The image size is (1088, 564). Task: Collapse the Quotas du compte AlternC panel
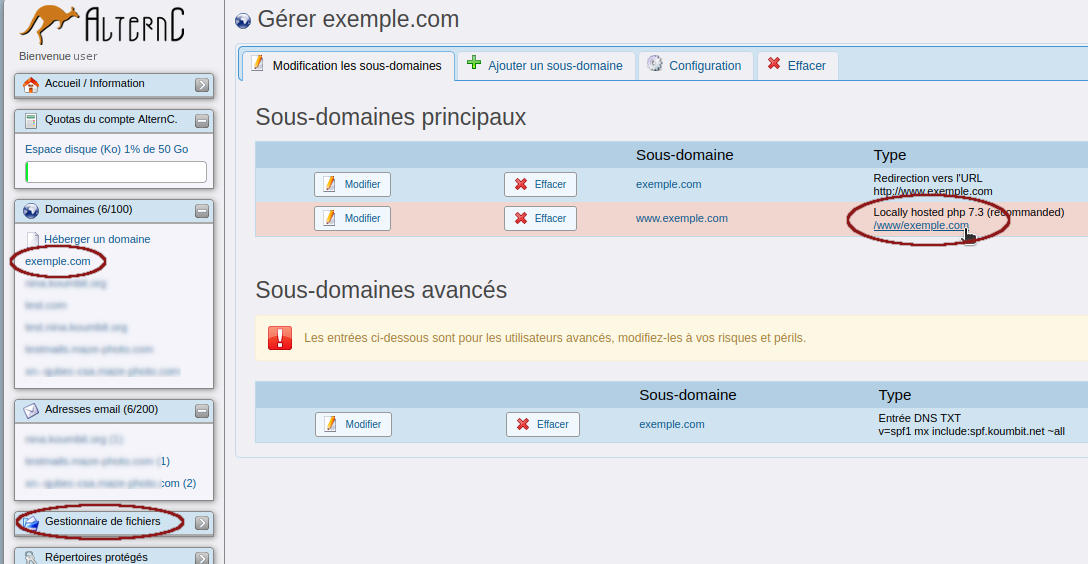(202, 121)
